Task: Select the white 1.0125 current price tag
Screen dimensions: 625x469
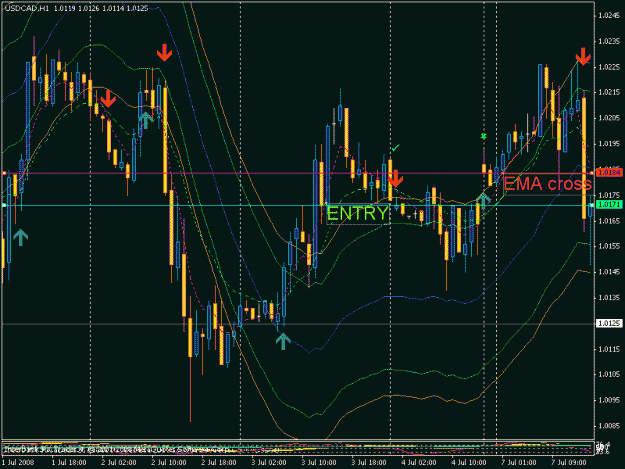Action: (609, 323)
